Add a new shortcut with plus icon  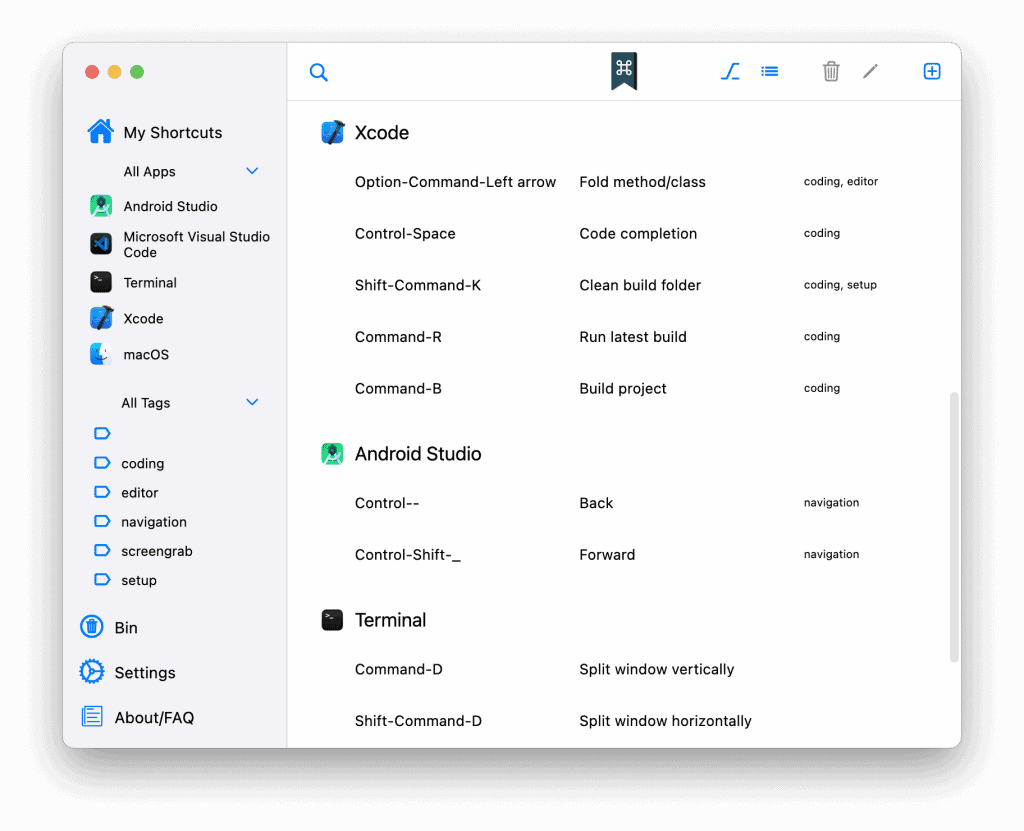pos(932,71)
